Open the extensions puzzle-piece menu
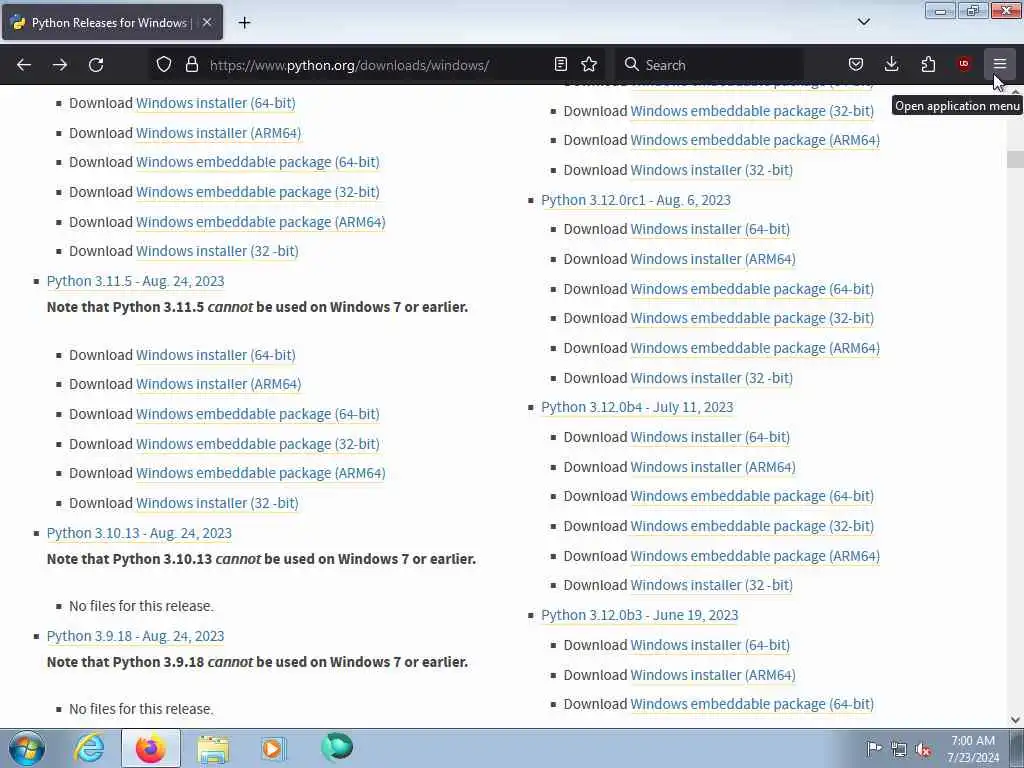The image size is (1024, 768). coord(928,64)
